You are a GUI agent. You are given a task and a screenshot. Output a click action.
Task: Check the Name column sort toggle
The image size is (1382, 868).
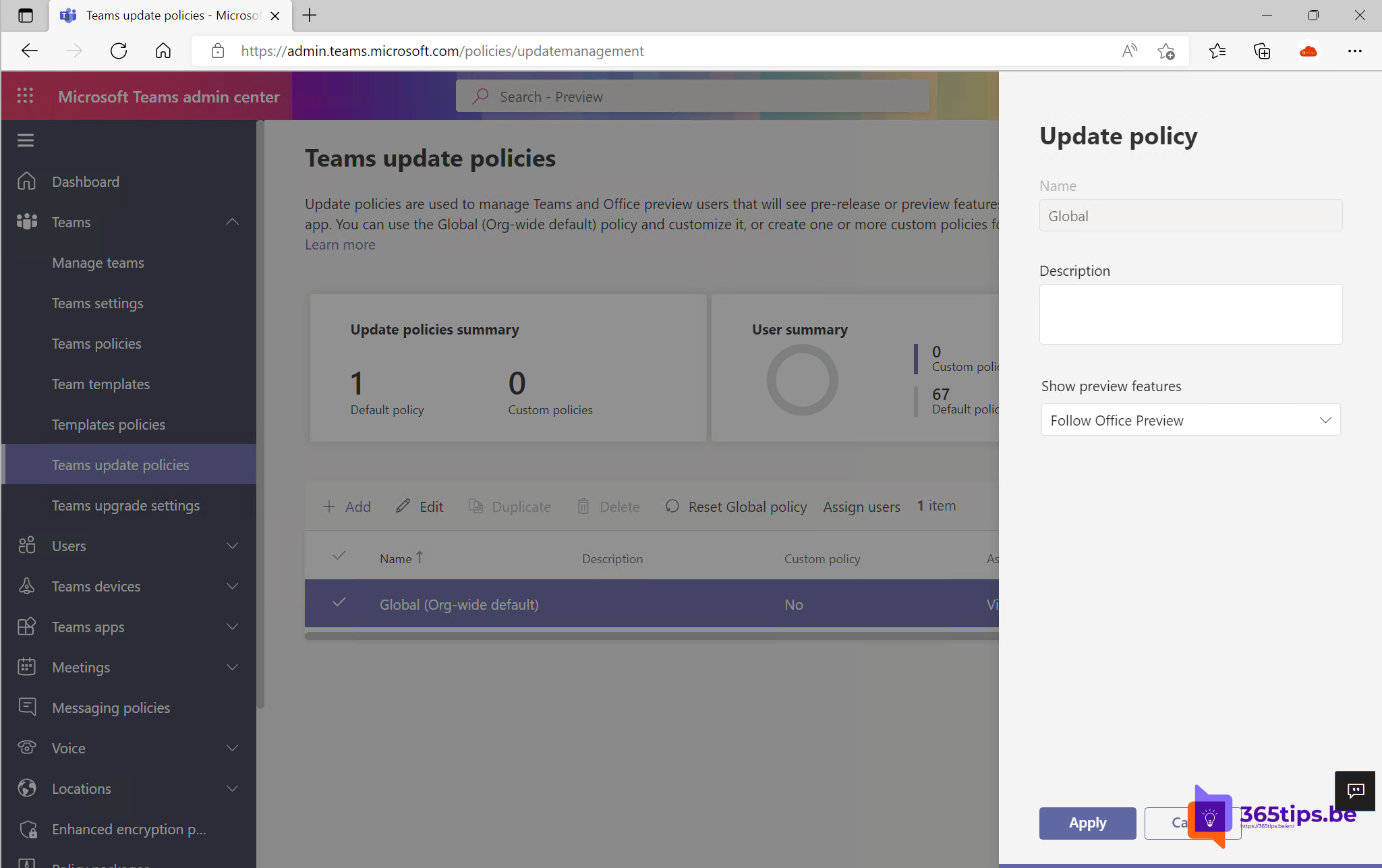tap(419, 556)
